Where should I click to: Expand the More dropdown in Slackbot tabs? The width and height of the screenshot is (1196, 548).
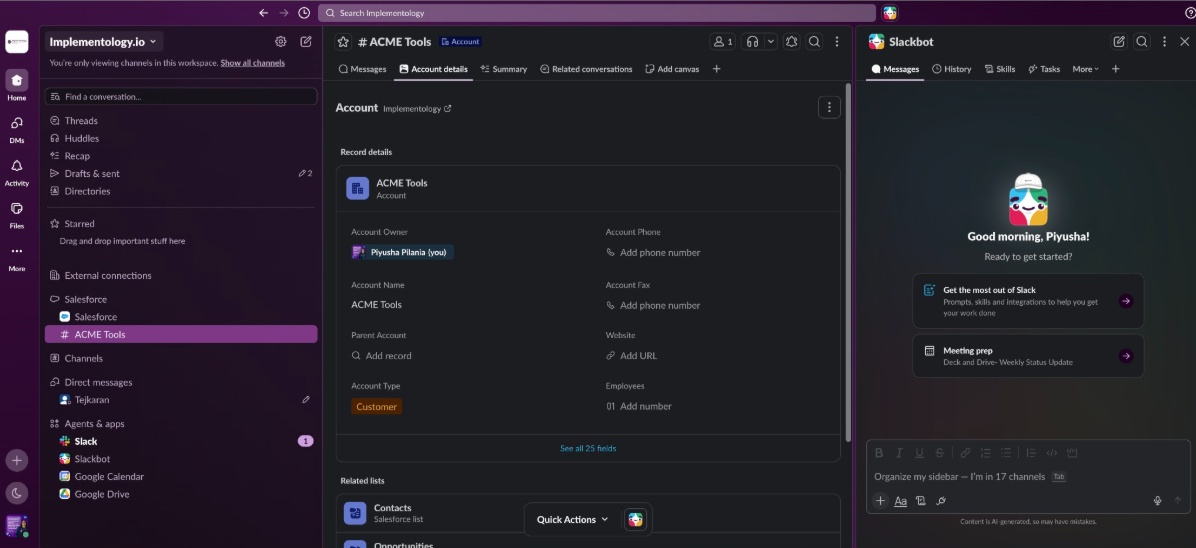pyautogui.click(x=1085, y=69)
